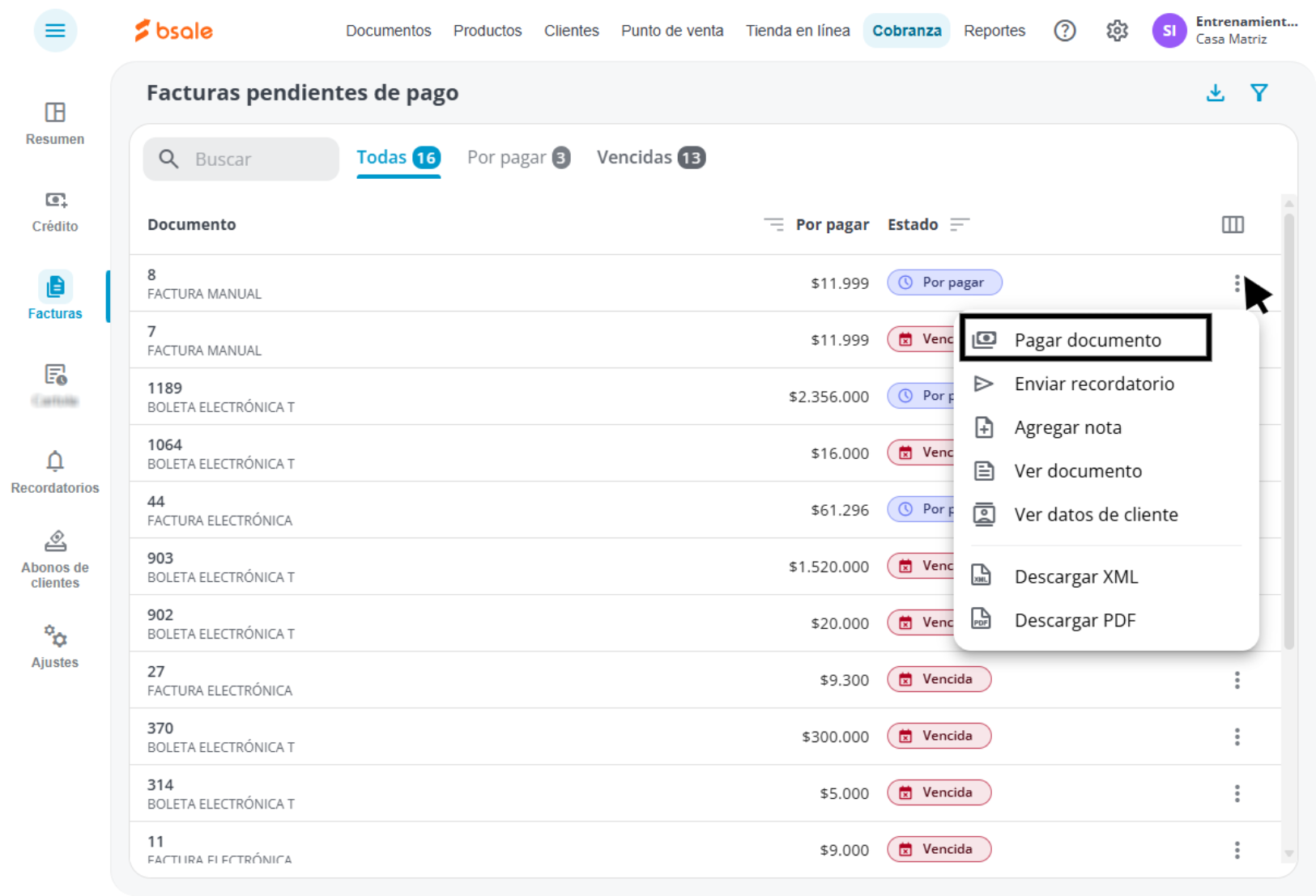The height and width of the screenshot is (896, 1316).
Task: Click the scrollbar up arrow
Action: 1288,203
